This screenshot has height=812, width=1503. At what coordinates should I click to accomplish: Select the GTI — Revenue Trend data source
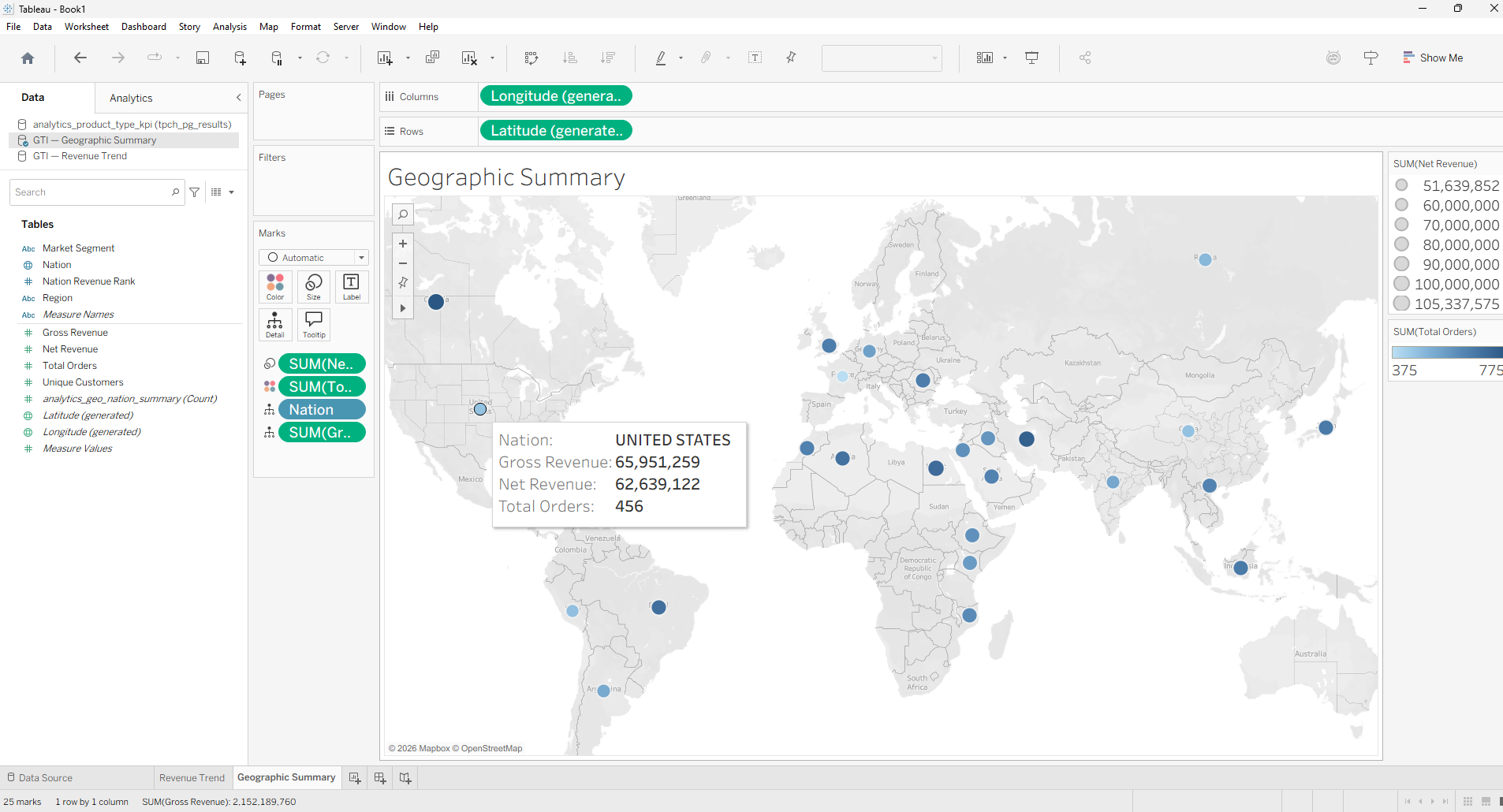point(80,156)
